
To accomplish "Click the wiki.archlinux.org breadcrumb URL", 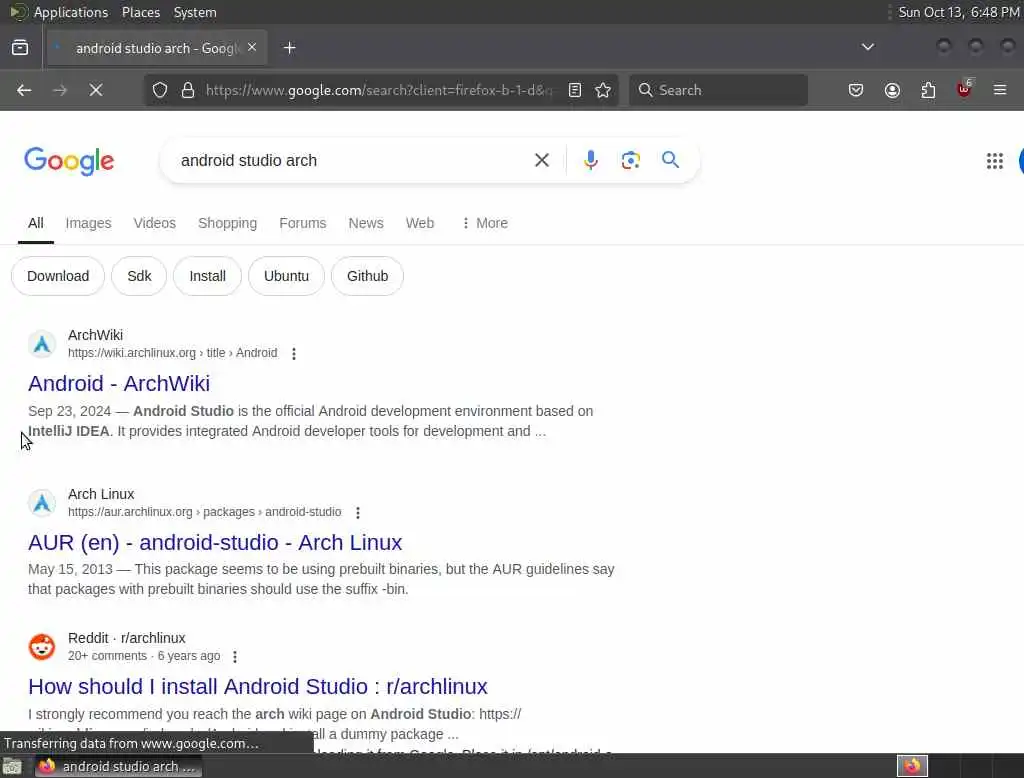I will pyautogui.click(x=172, y=353).
